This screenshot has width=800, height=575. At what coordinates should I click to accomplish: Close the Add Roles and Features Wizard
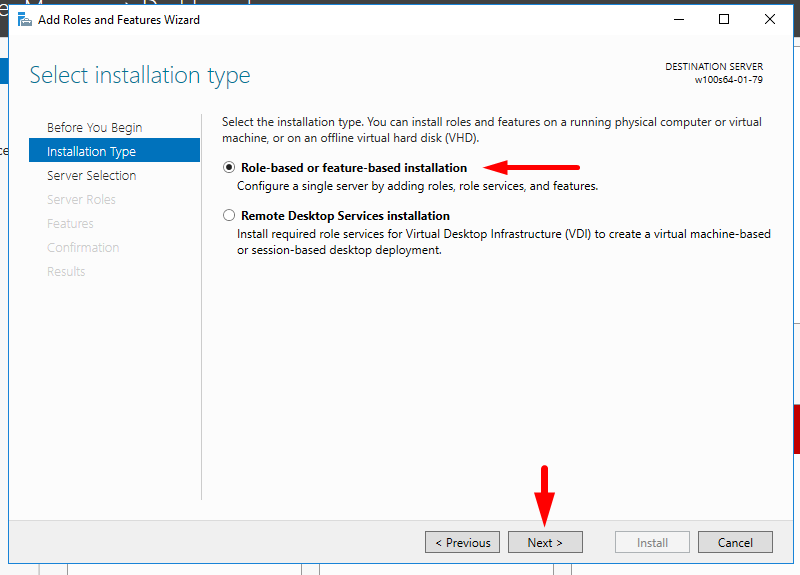point(770,19)
